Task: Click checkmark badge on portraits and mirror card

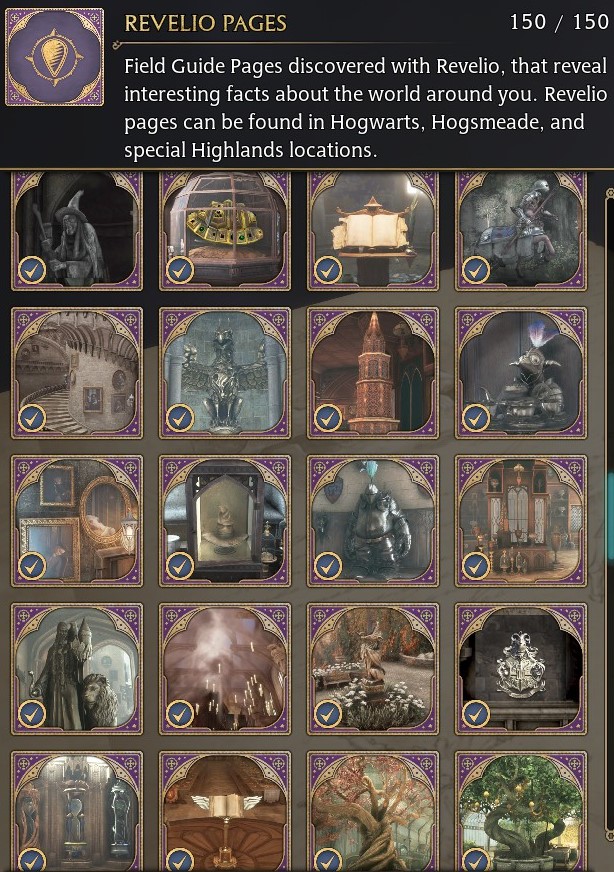Action: coord(32,566)
